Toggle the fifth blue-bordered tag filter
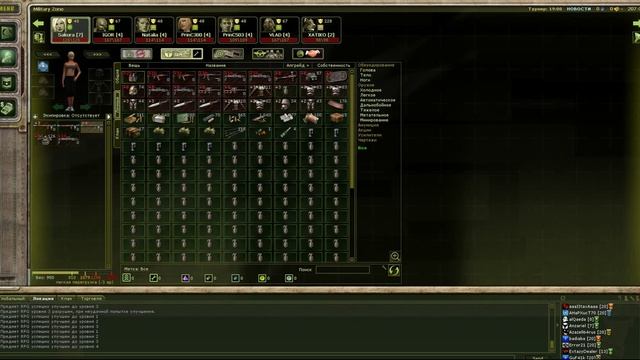The width and height of the screenshot is (640, 360). 235,278
